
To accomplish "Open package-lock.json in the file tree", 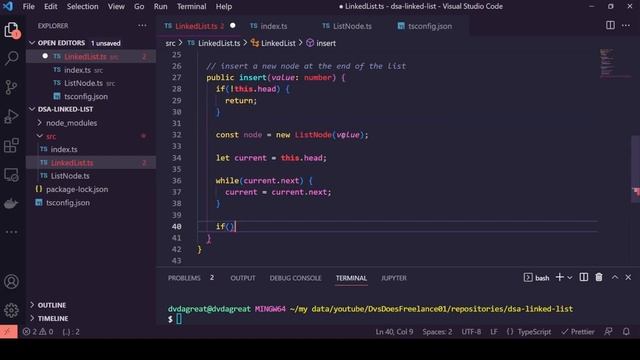I will (x=77, y=189).
